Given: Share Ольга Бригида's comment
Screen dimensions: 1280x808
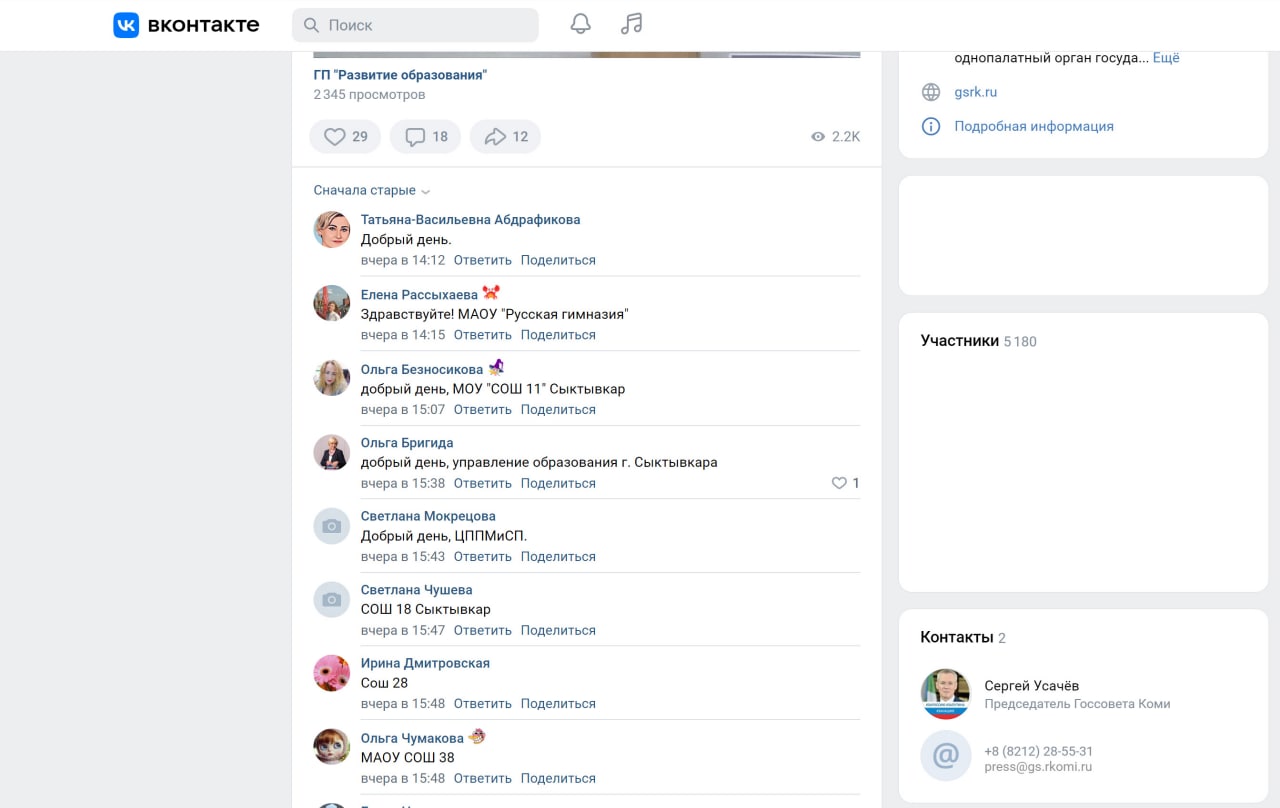Looking at the screenshot, I should pyautogui.click(x=558, y=483).
